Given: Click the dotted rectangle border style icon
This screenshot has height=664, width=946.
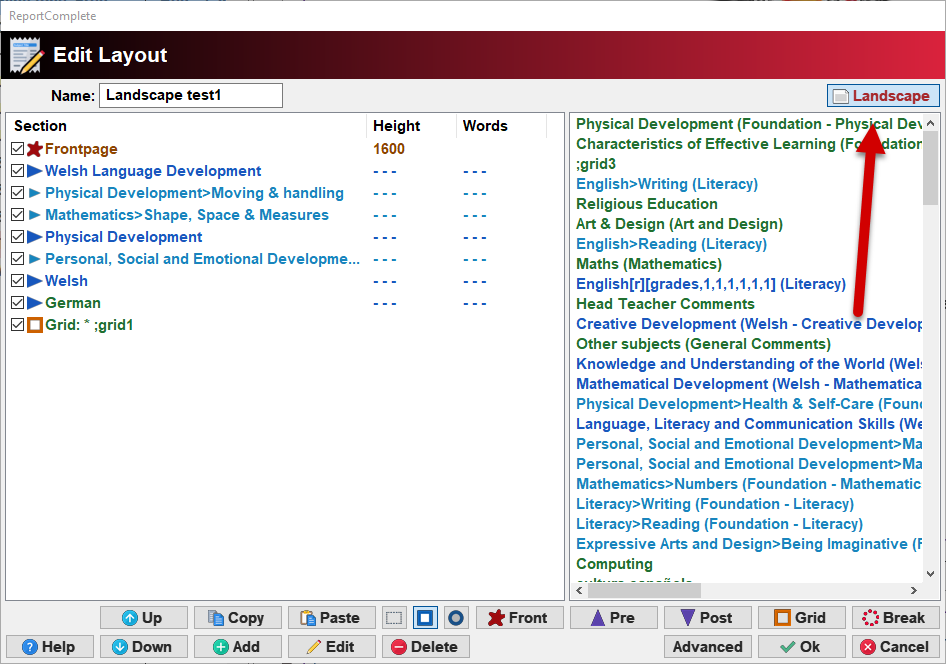Looking at the screenshot, I should (394, 618).
